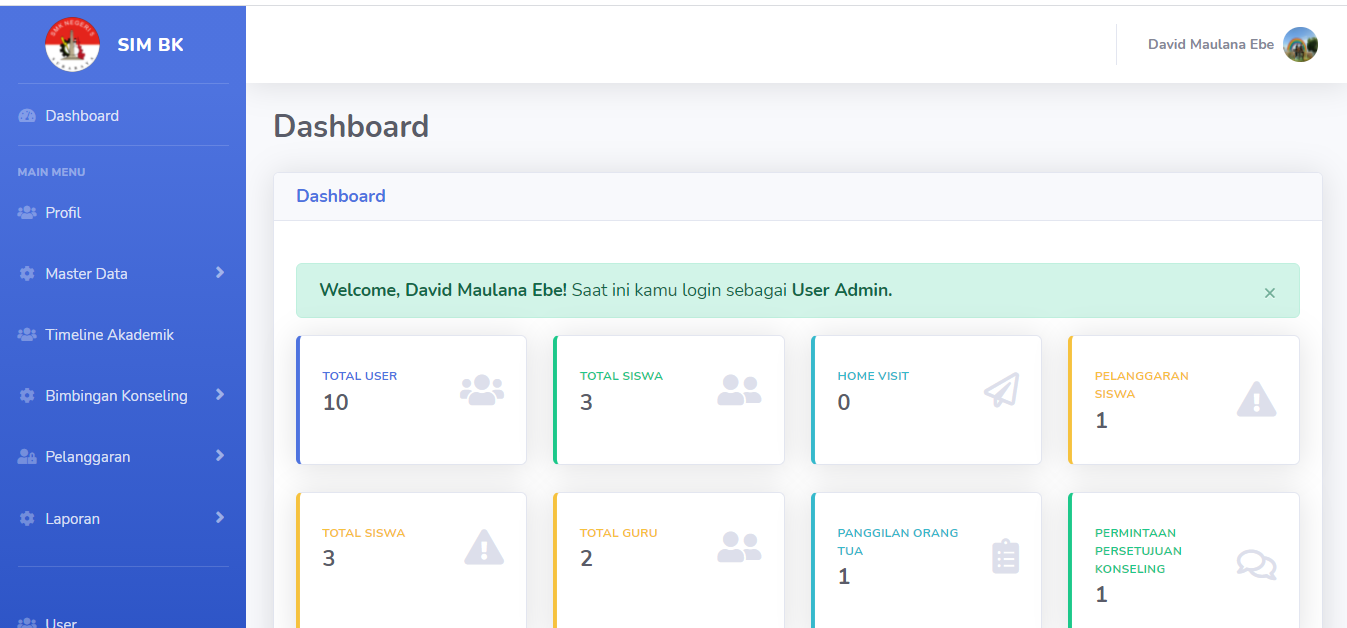Click the Home Visit paper plane icon
Viewport: 1347px width, 628px height.
click(x=1001, y=390)
